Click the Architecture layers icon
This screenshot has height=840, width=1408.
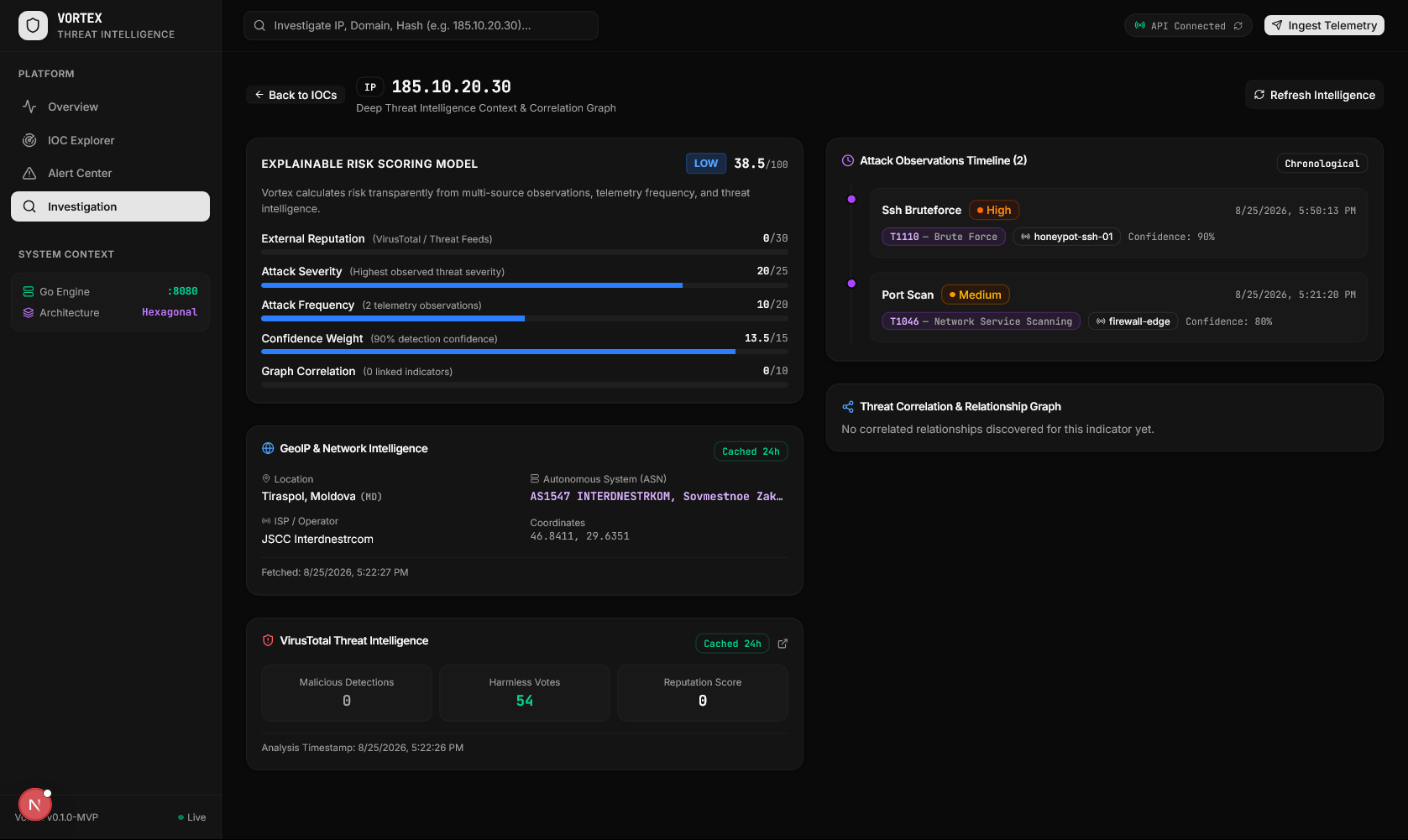click(x=29, y=312)
